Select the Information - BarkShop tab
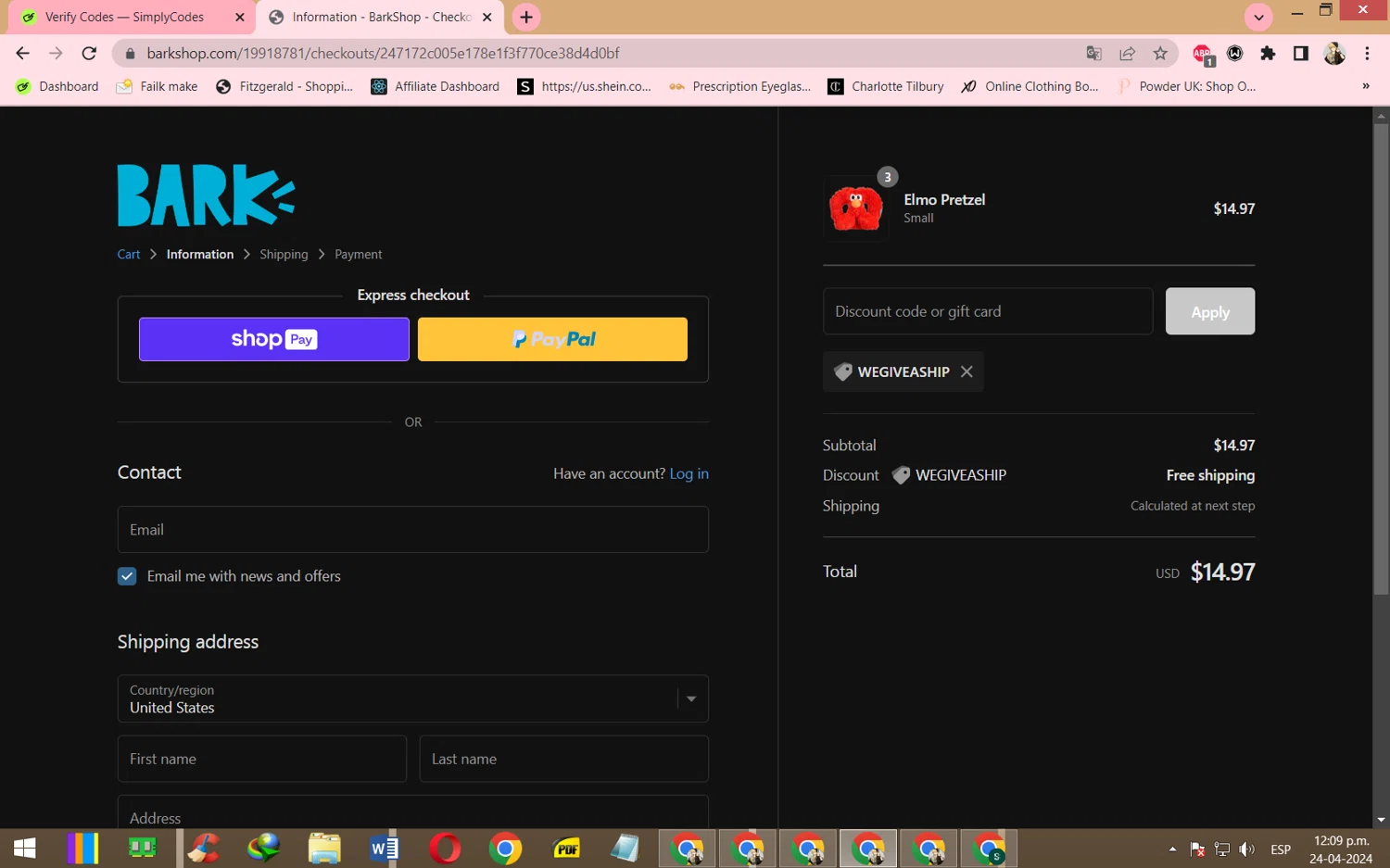 381,17
